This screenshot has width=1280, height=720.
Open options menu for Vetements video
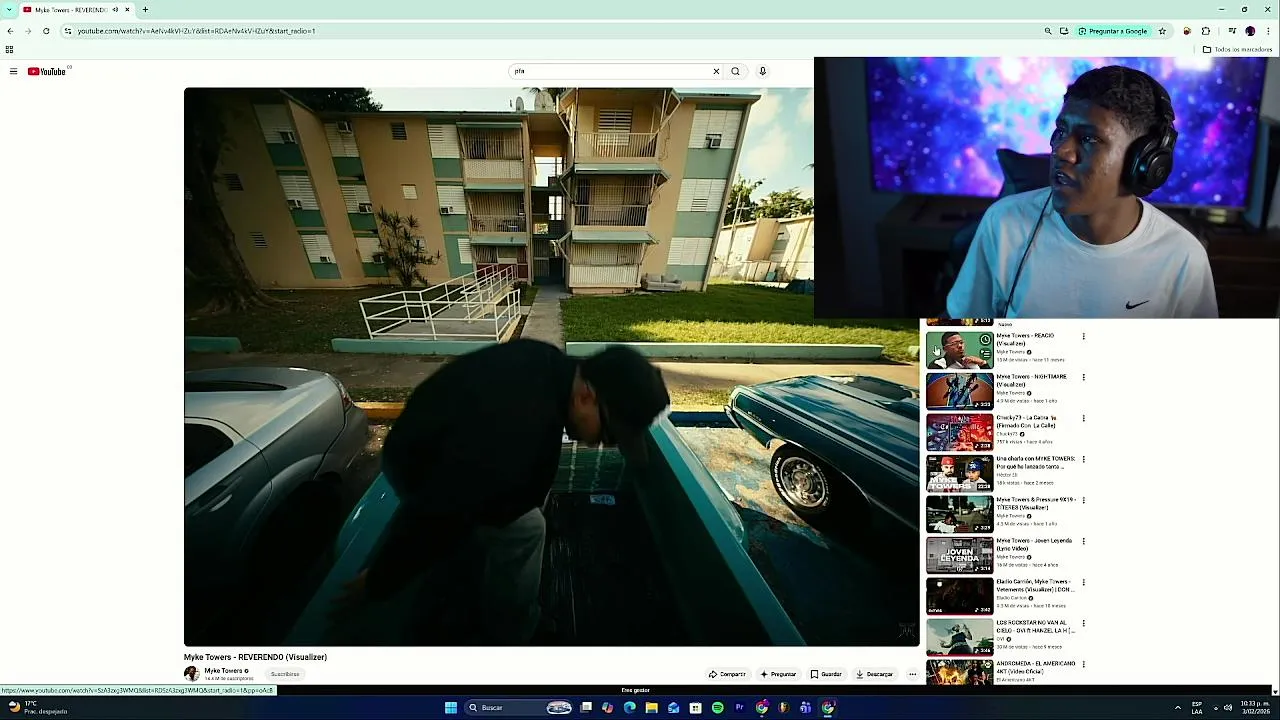[1083, 582]
